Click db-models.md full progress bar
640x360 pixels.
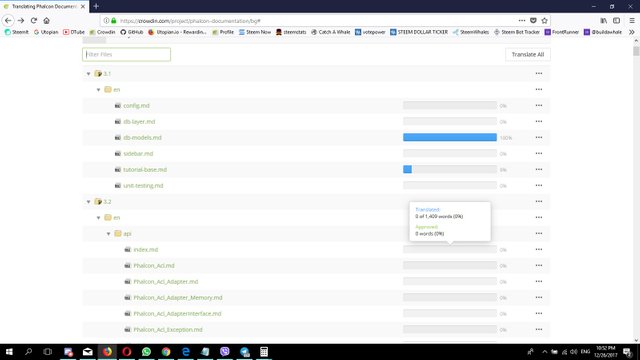[450, 137]
